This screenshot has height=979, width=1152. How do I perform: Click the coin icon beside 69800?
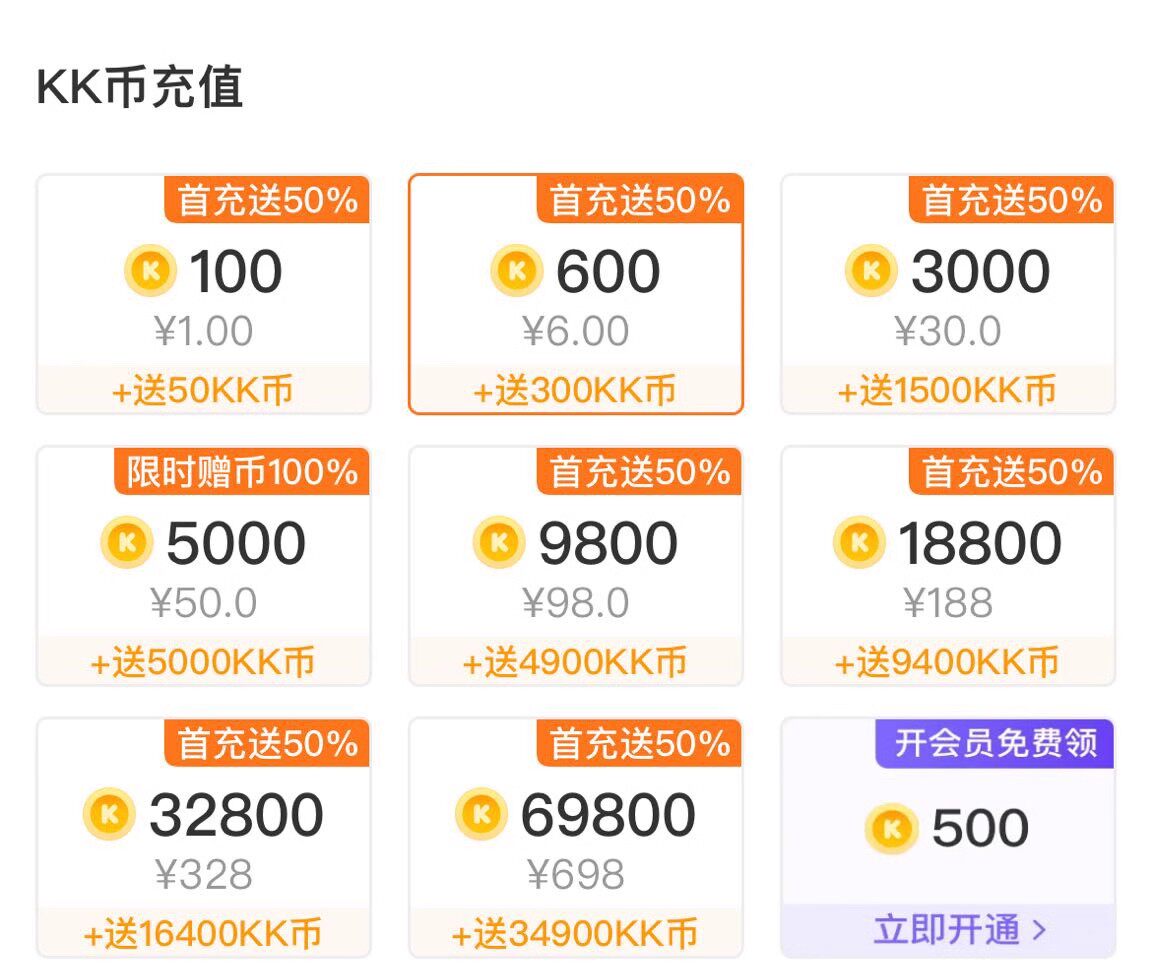(481, 815)
